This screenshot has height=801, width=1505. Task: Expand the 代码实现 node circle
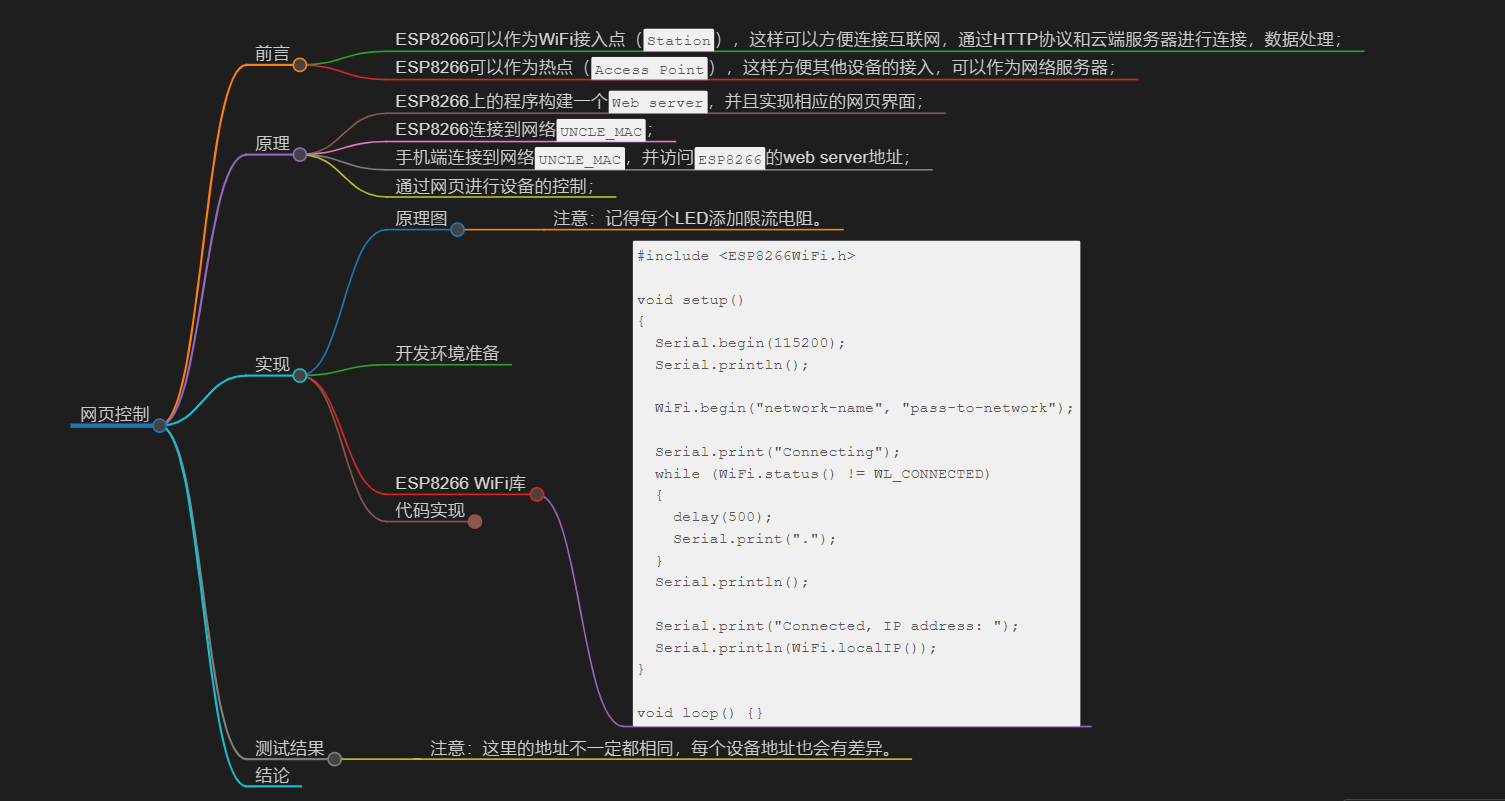475,521
